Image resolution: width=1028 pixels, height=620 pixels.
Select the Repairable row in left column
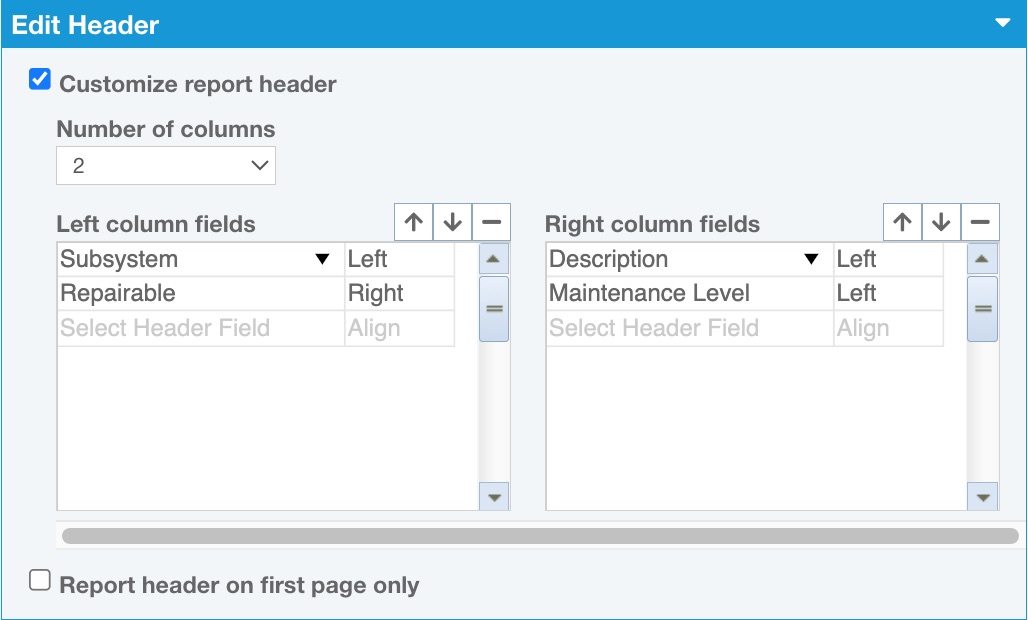200,294
